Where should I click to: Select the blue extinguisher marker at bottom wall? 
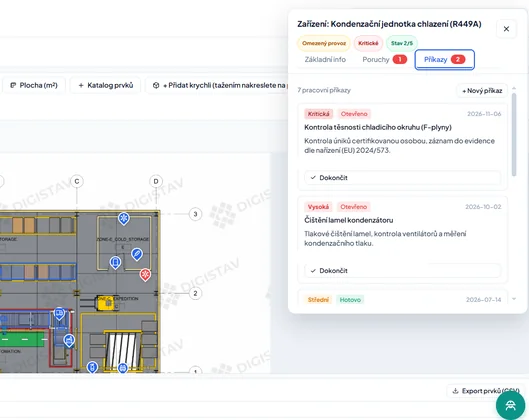92,367
